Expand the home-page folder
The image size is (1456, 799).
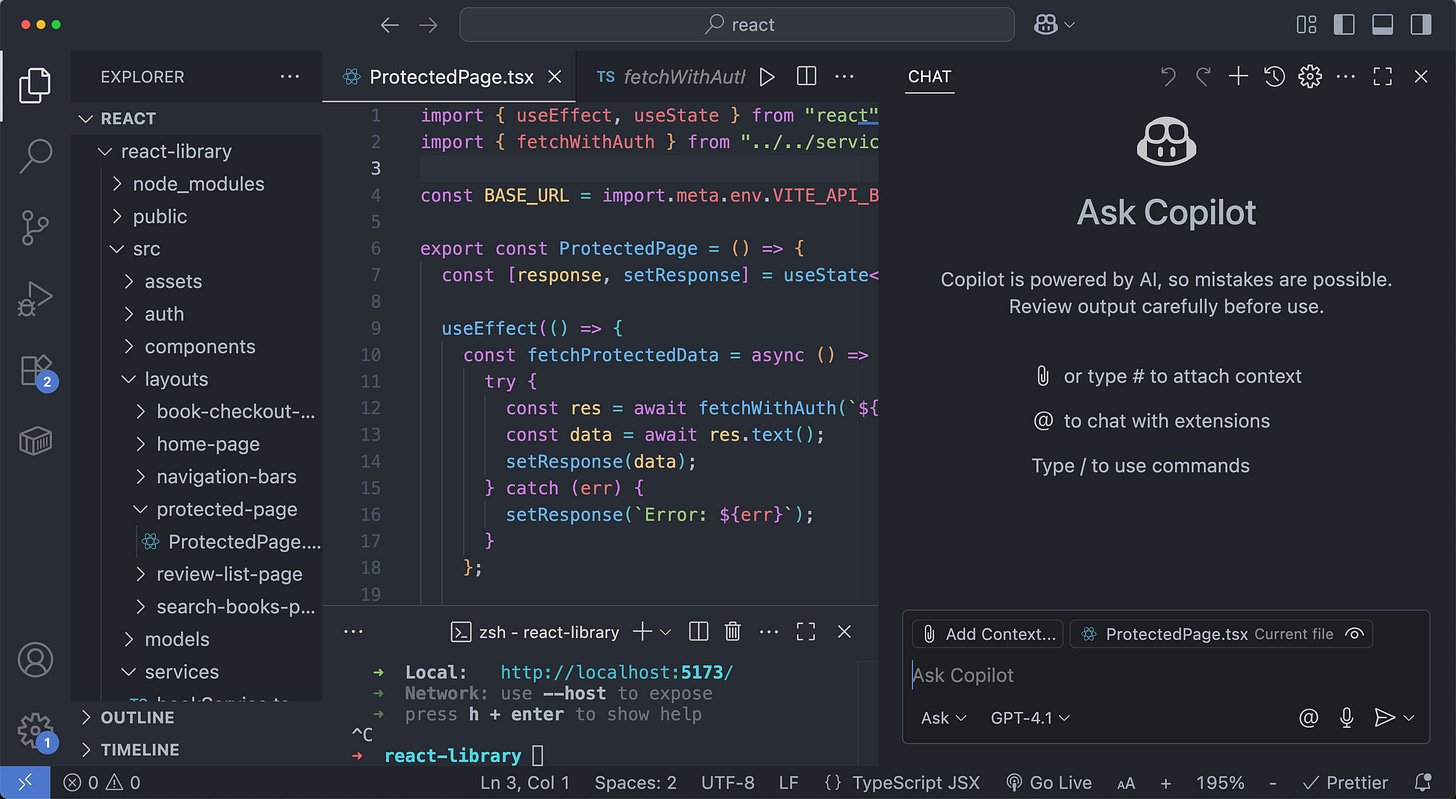pos(197,444)
